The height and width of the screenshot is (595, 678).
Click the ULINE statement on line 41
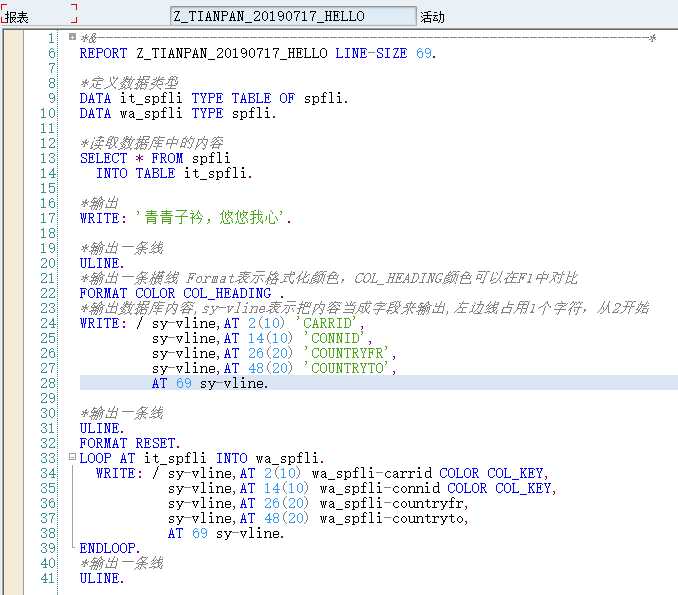pos(102,578)
